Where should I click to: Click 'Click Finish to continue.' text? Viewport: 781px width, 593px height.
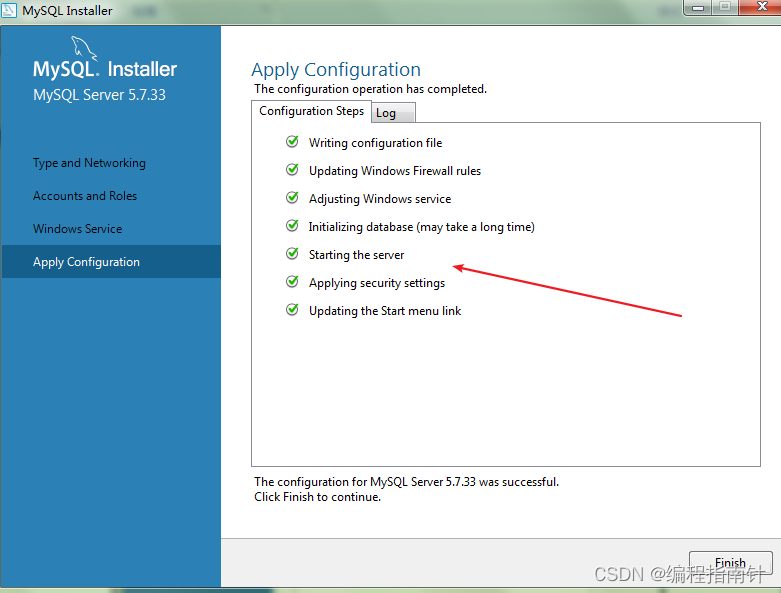(317, 497)
